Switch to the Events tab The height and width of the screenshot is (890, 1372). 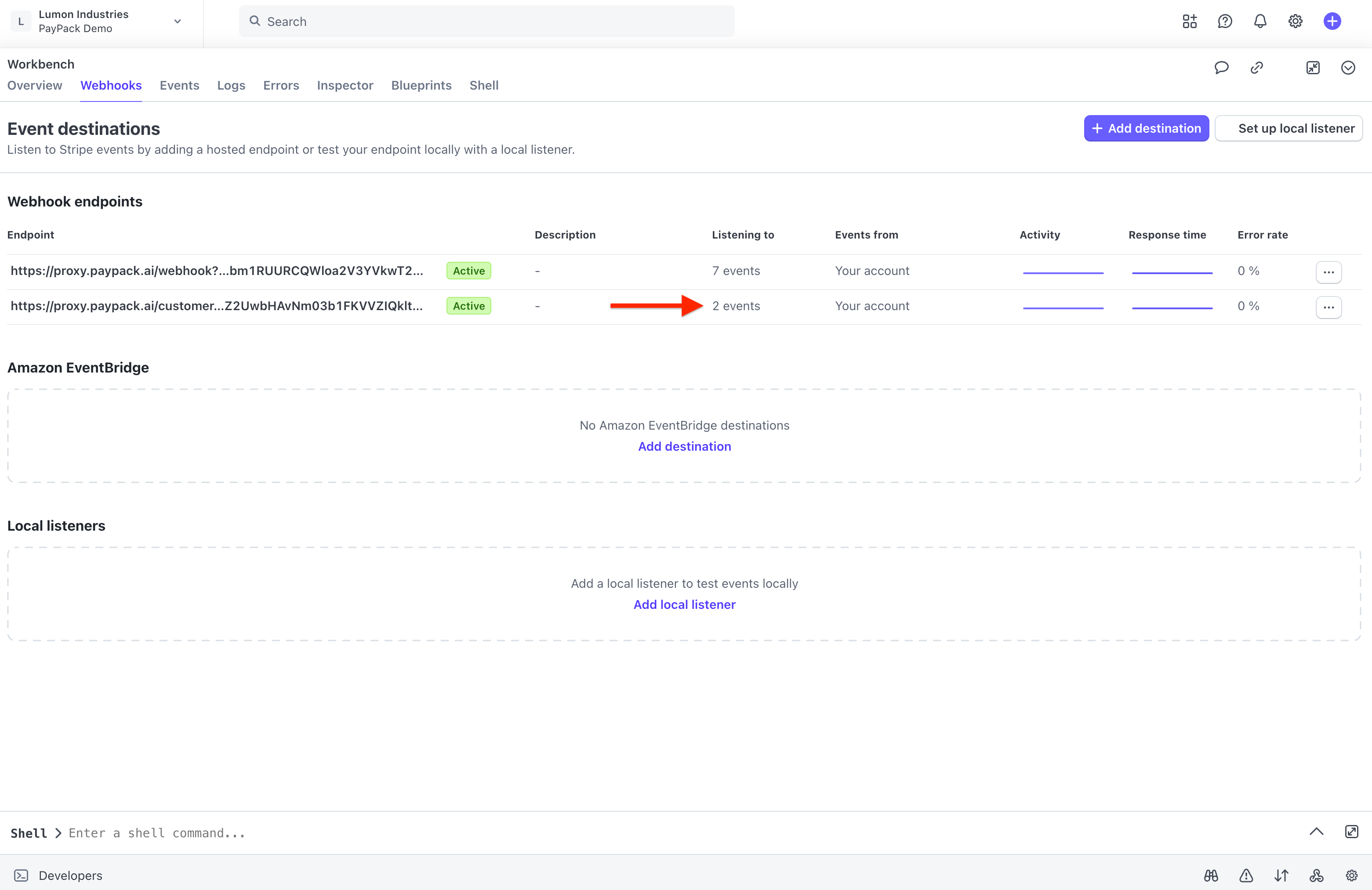(x=179, y=85)
